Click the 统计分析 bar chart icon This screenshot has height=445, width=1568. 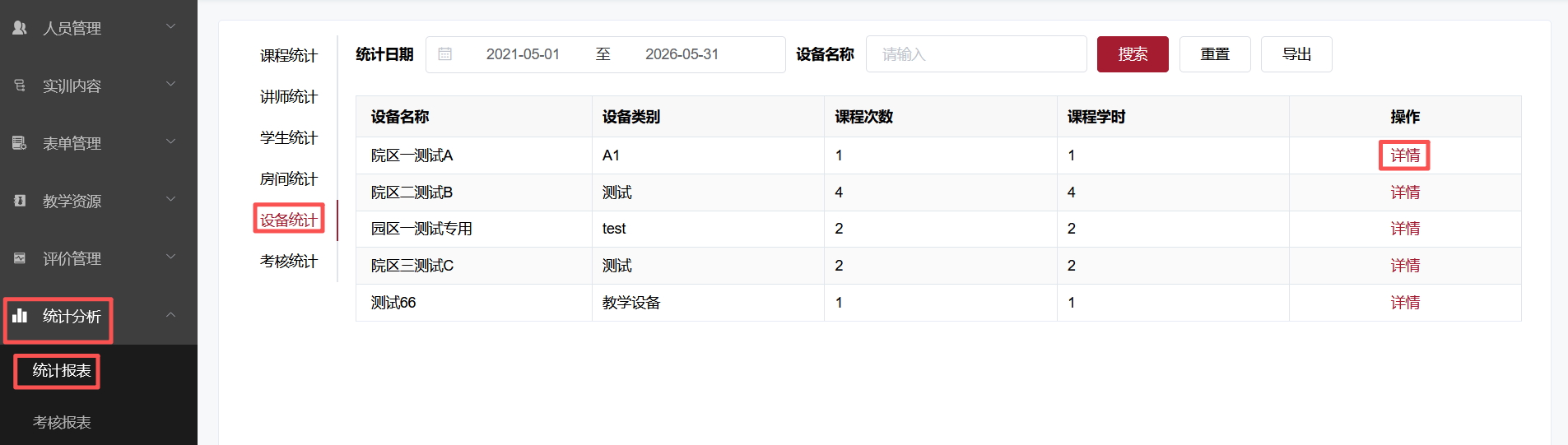pos(20,315)
